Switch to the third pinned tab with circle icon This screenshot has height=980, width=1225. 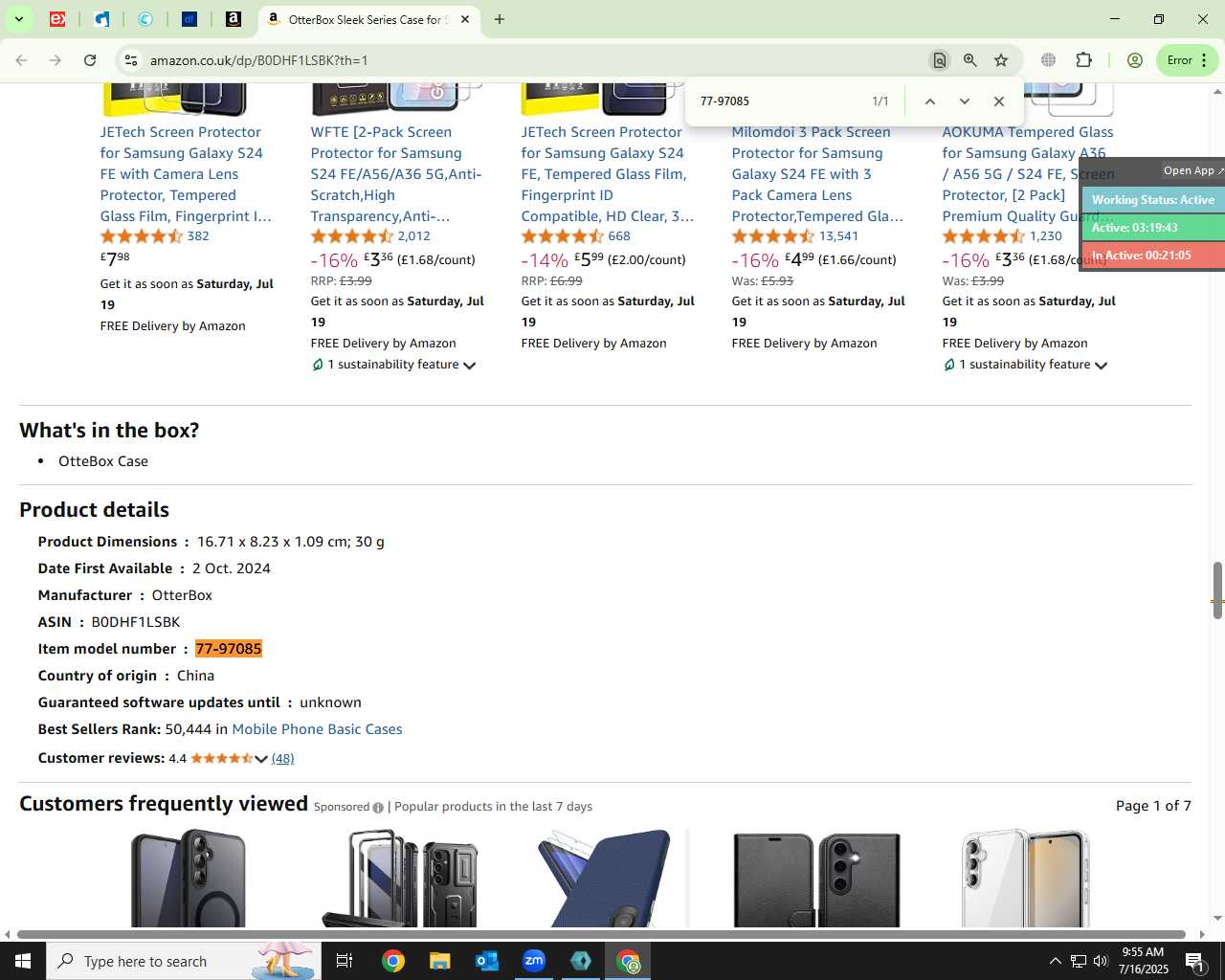[x=145, y=19]
